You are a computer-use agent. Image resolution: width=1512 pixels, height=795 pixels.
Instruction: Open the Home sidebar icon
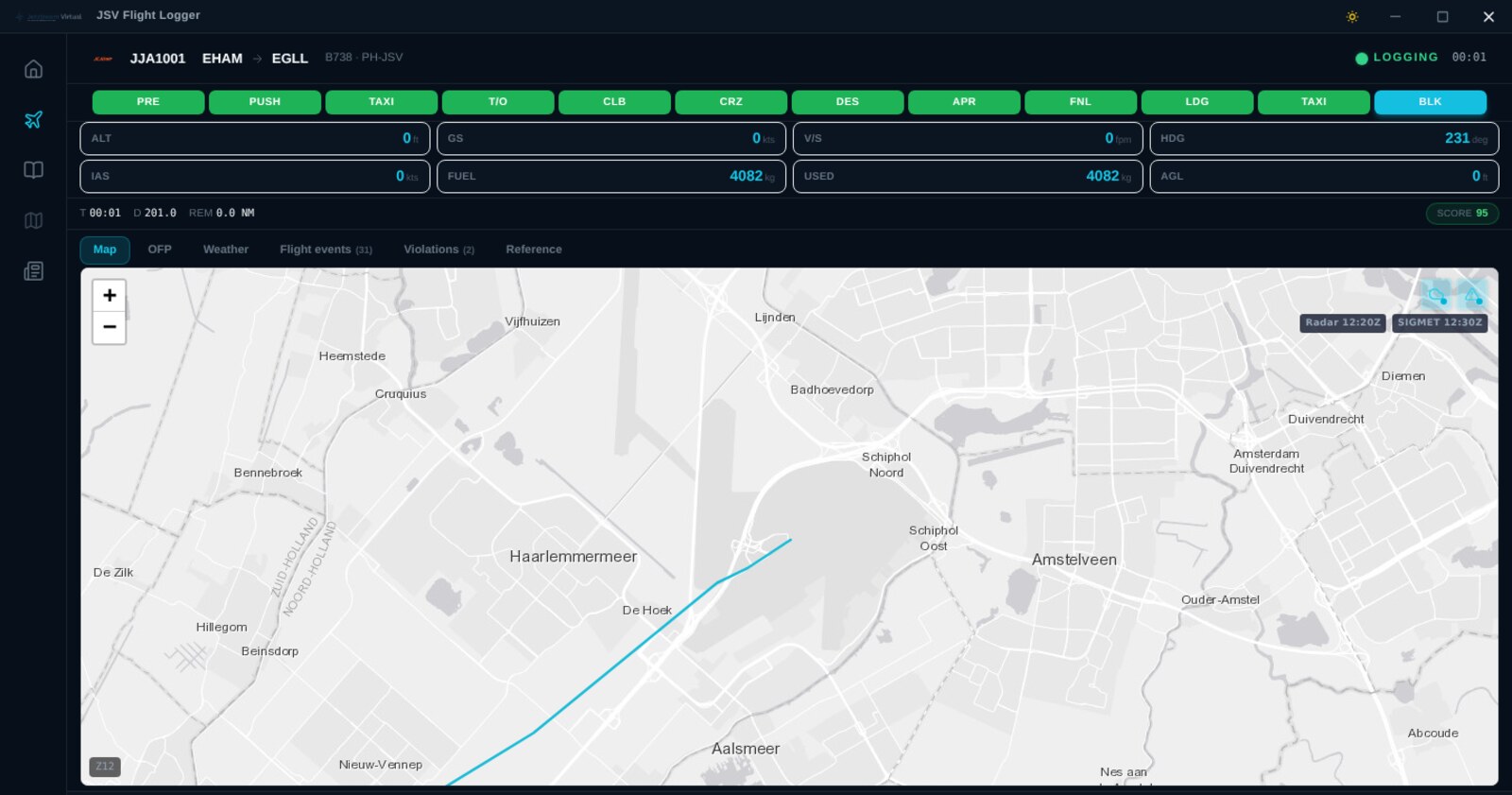coord(33,69)
